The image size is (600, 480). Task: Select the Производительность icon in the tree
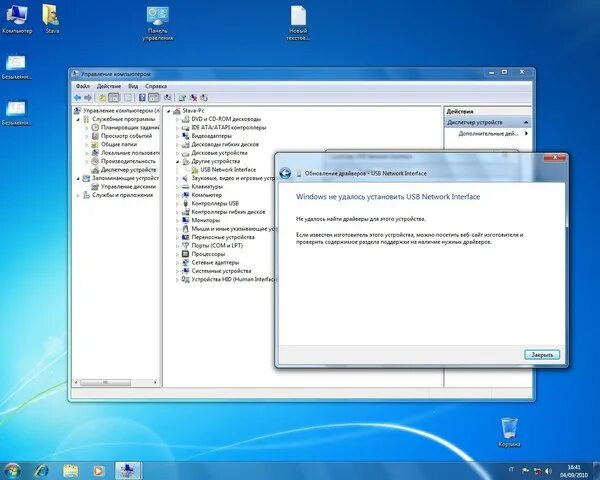pos(95,161)
